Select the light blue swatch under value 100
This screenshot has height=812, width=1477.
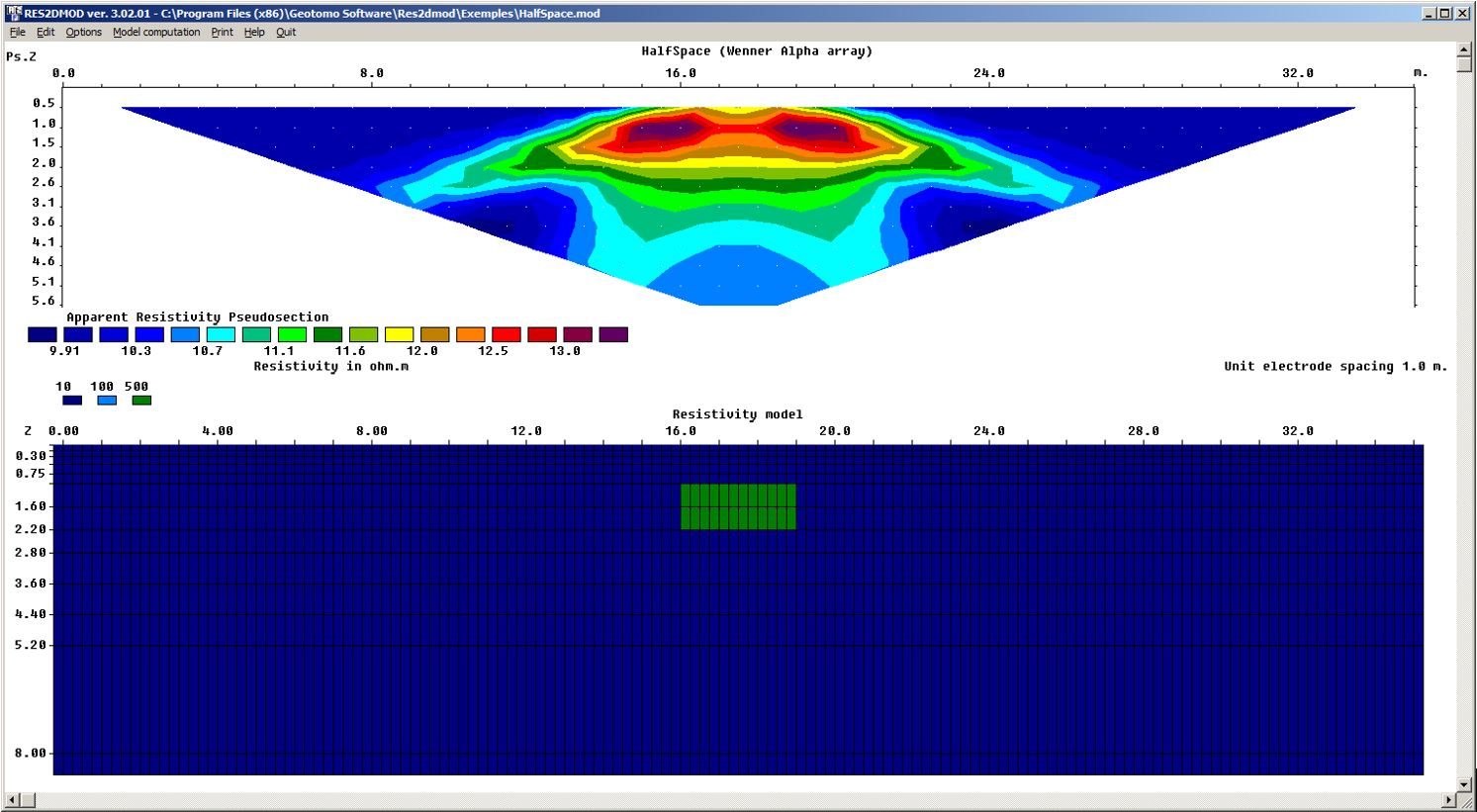pos(107,401)
